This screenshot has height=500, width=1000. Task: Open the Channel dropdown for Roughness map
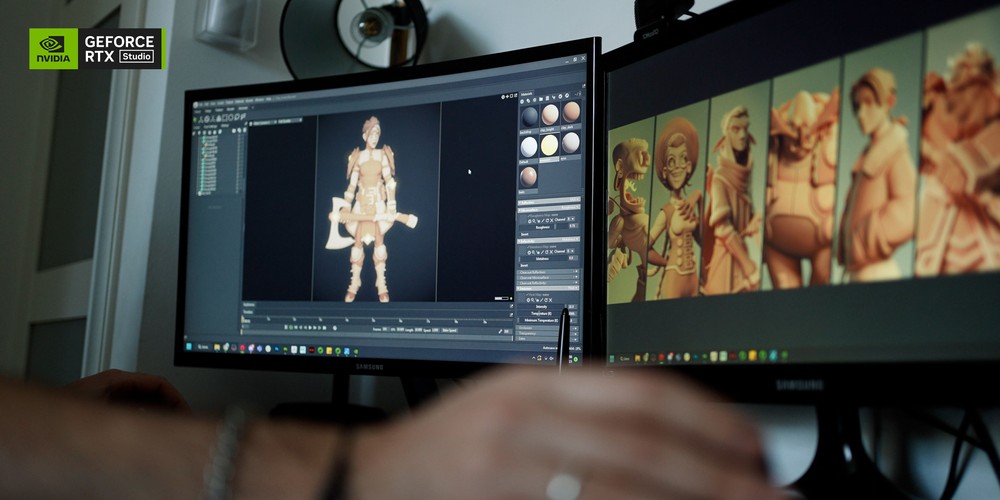pos(570,219)
